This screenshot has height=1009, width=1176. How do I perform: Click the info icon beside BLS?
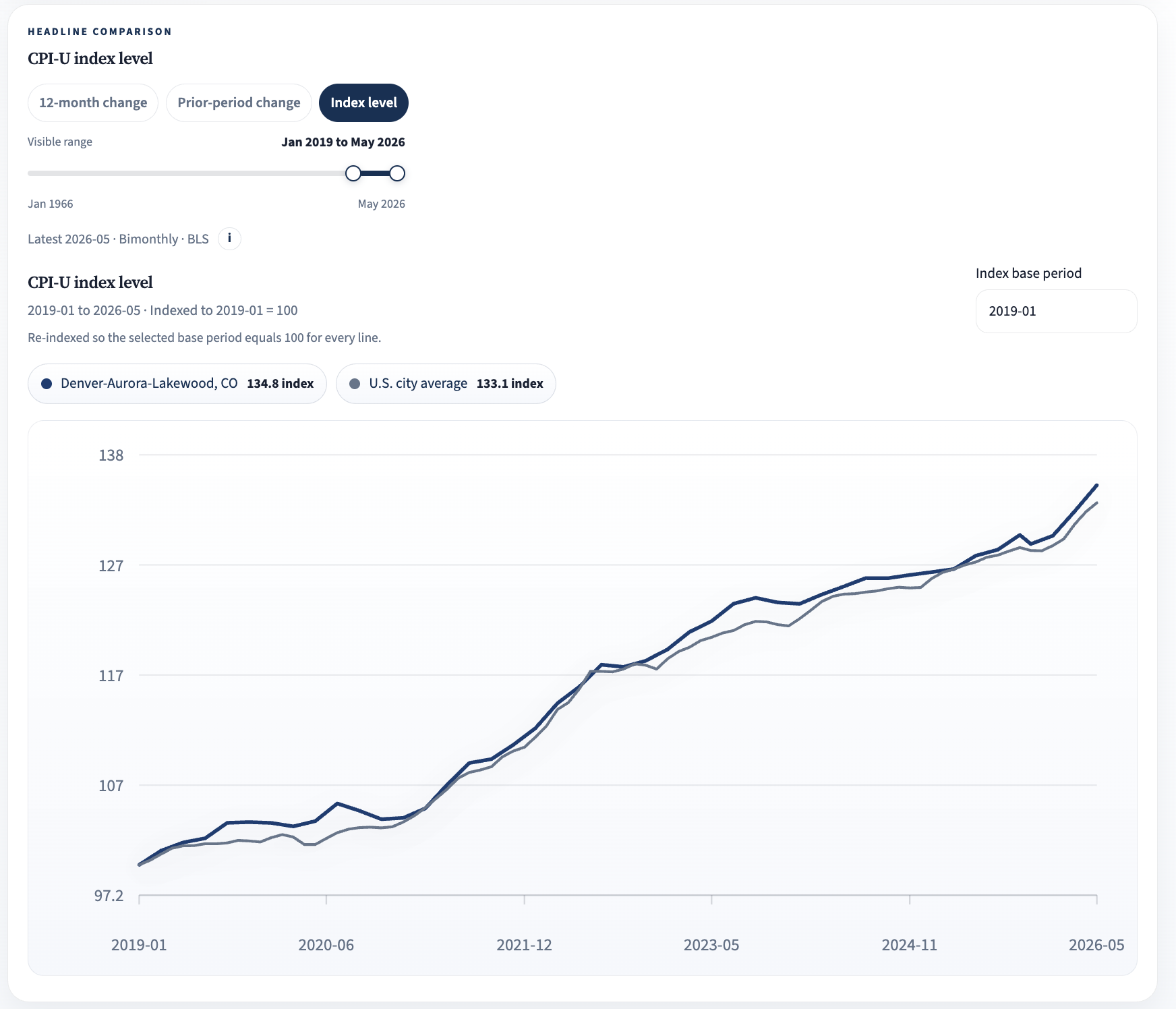coord(229,238)
